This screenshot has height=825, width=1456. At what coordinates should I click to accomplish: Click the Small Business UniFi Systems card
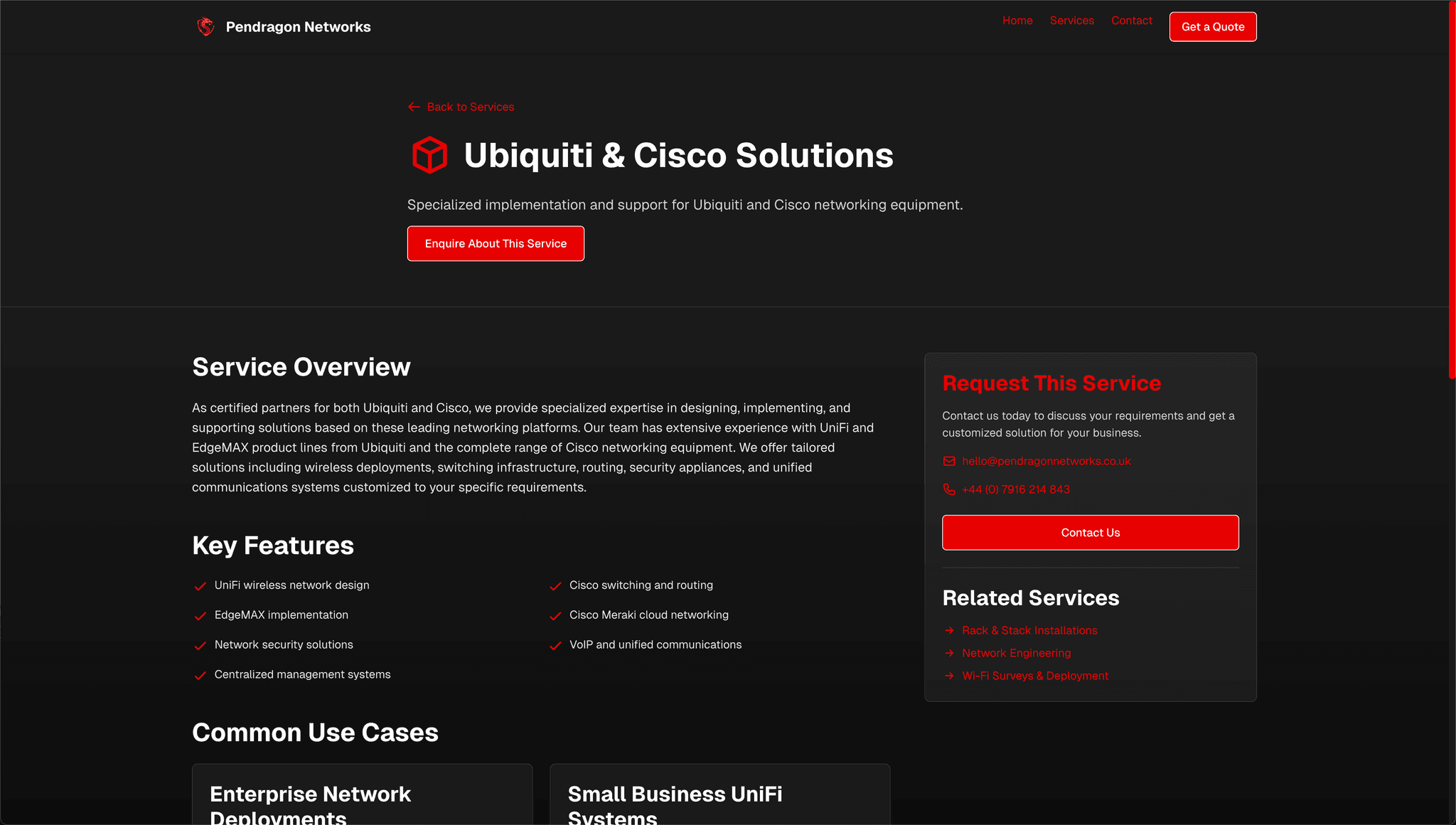point(719,794)
